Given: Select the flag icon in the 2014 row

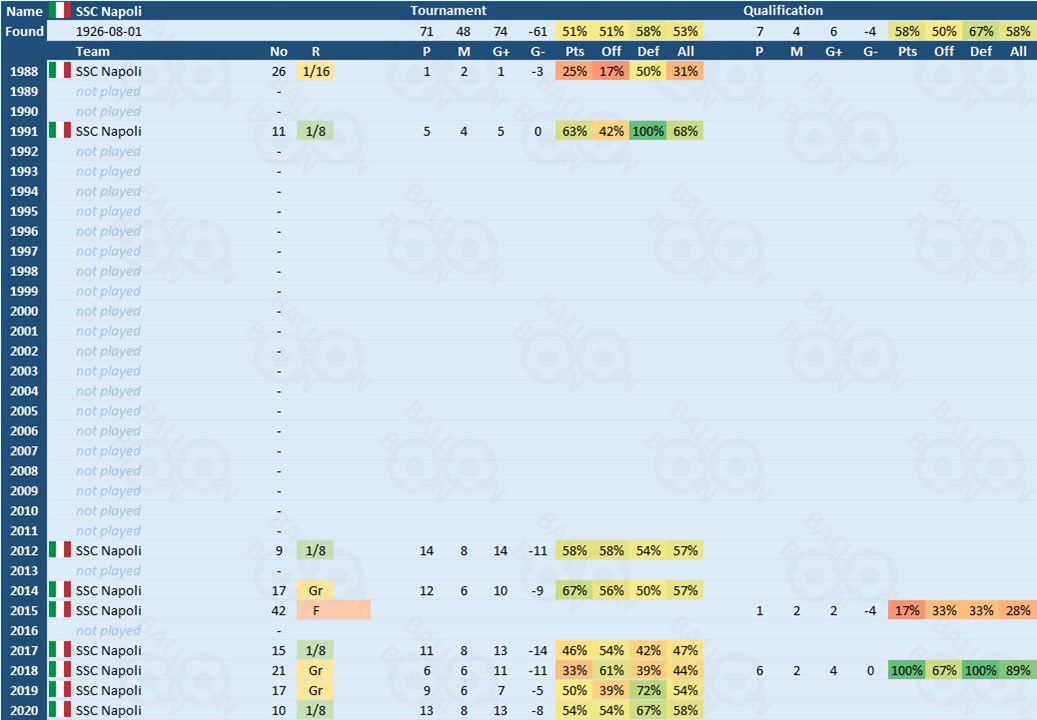Looking at the screenshot, I should [60, 591].
